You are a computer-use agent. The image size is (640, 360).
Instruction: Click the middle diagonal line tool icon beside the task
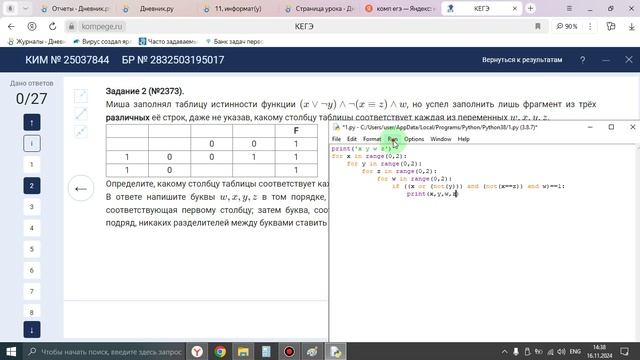click(x=81, y=114)
